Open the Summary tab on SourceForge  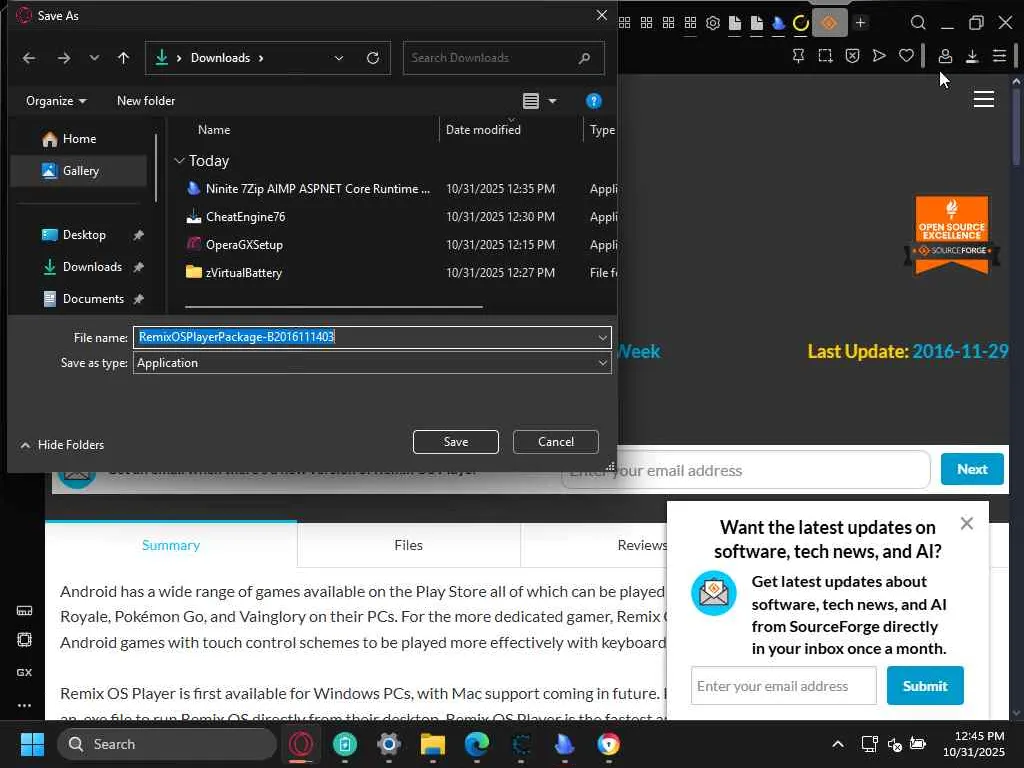pos(170,545)
